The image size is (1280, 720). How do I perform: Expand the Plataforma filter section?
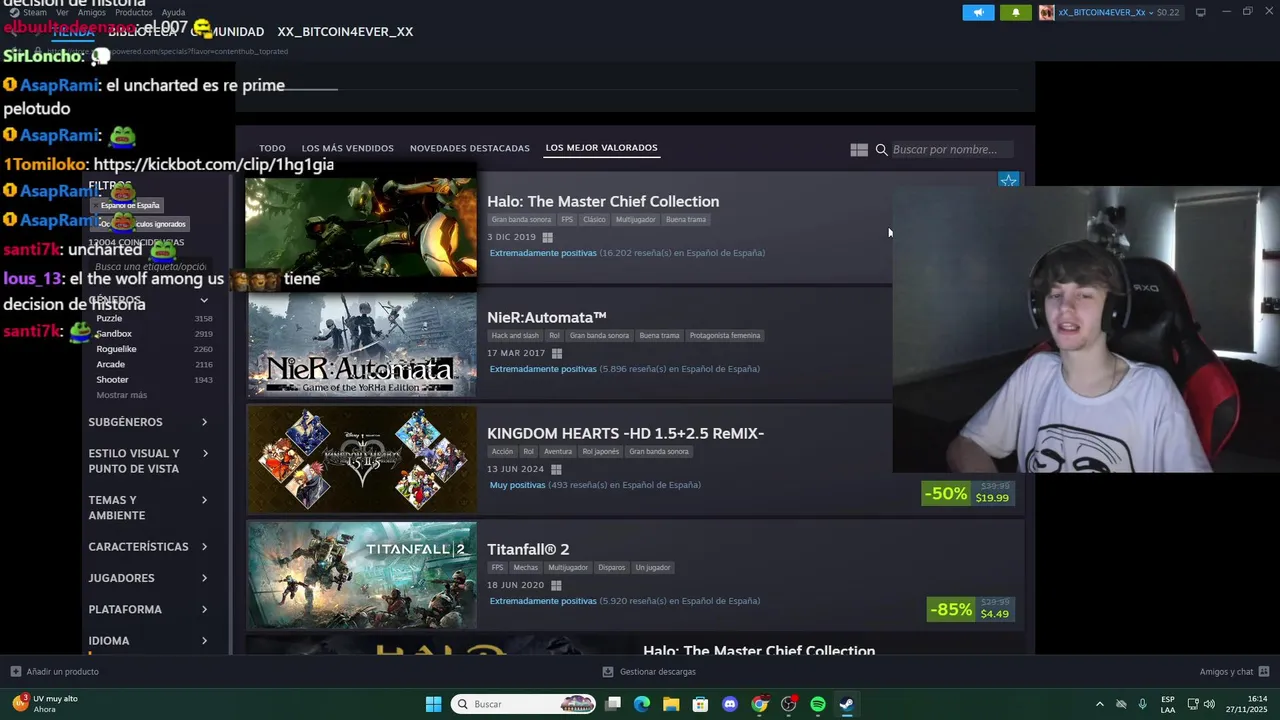[148, 609]
